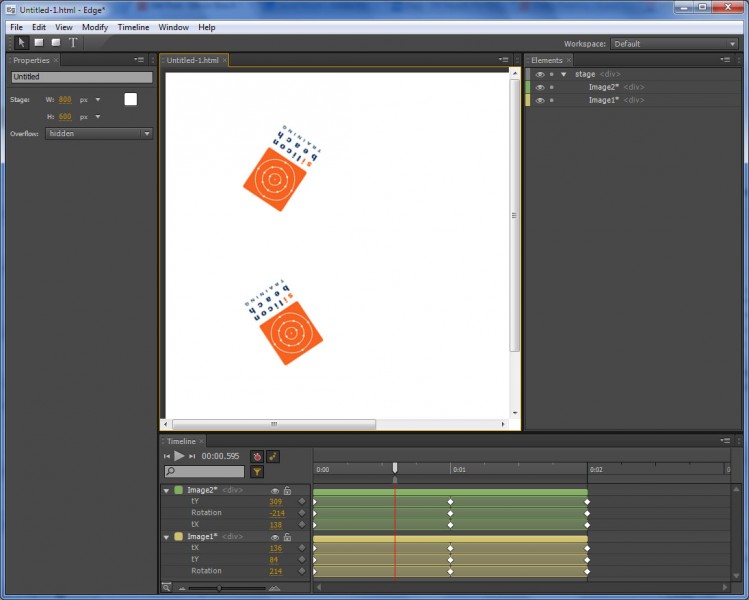
Task: Click the stage width value 800
Action: point(65,99)
